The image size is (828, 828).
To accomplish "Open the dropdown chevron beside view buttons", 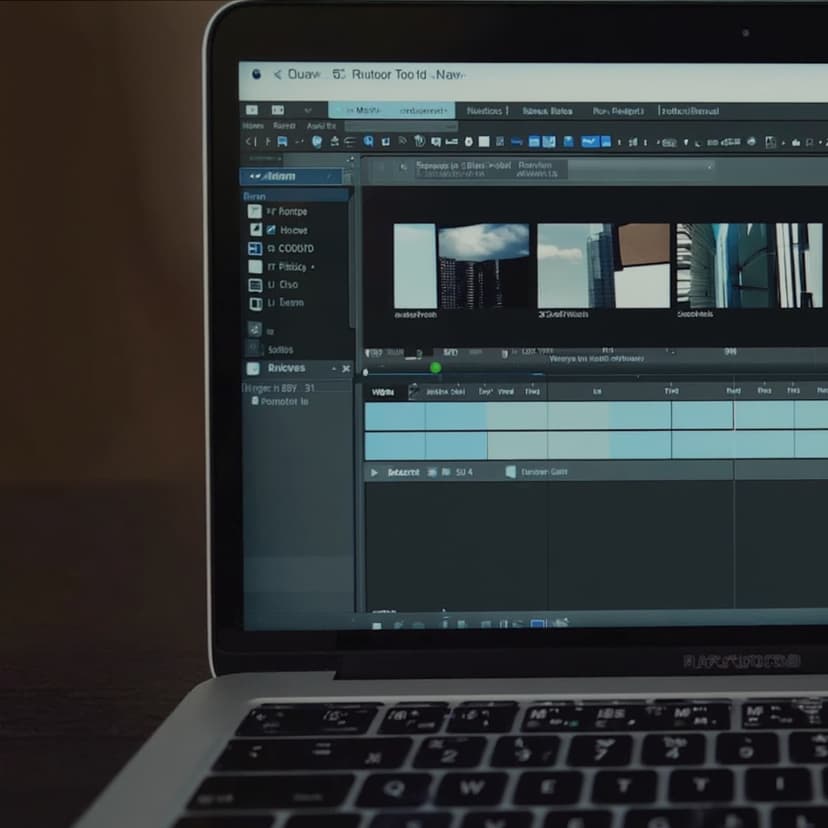I will click(308, 110).
